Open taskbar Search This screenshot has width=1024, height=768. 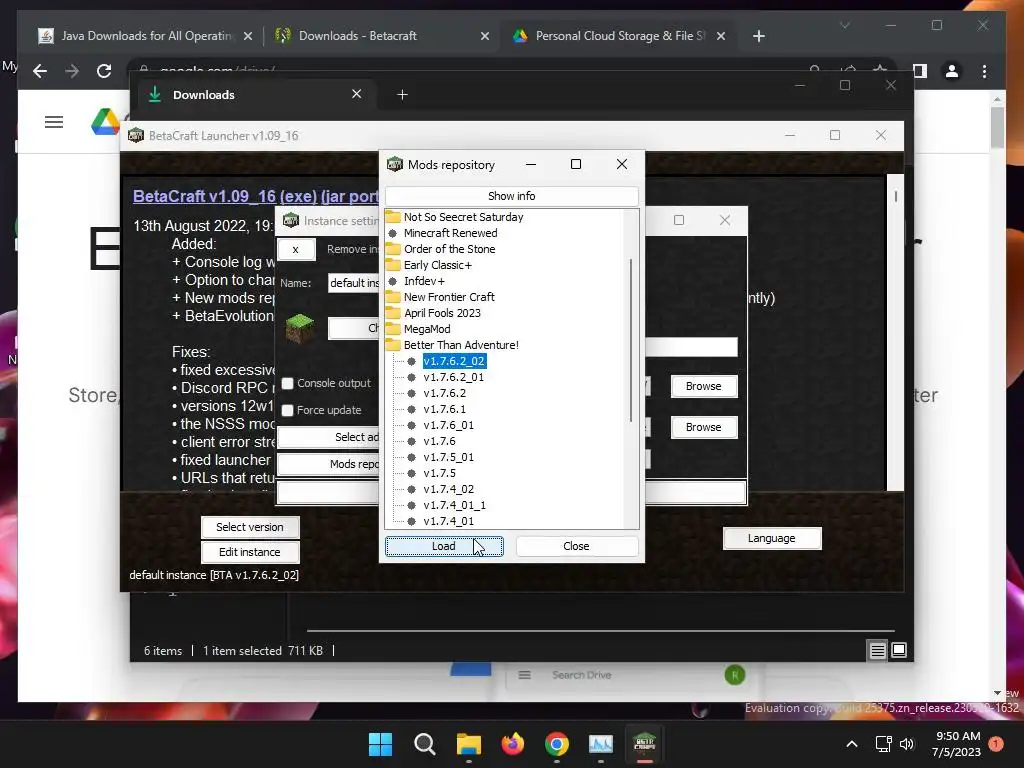(424, 744)
